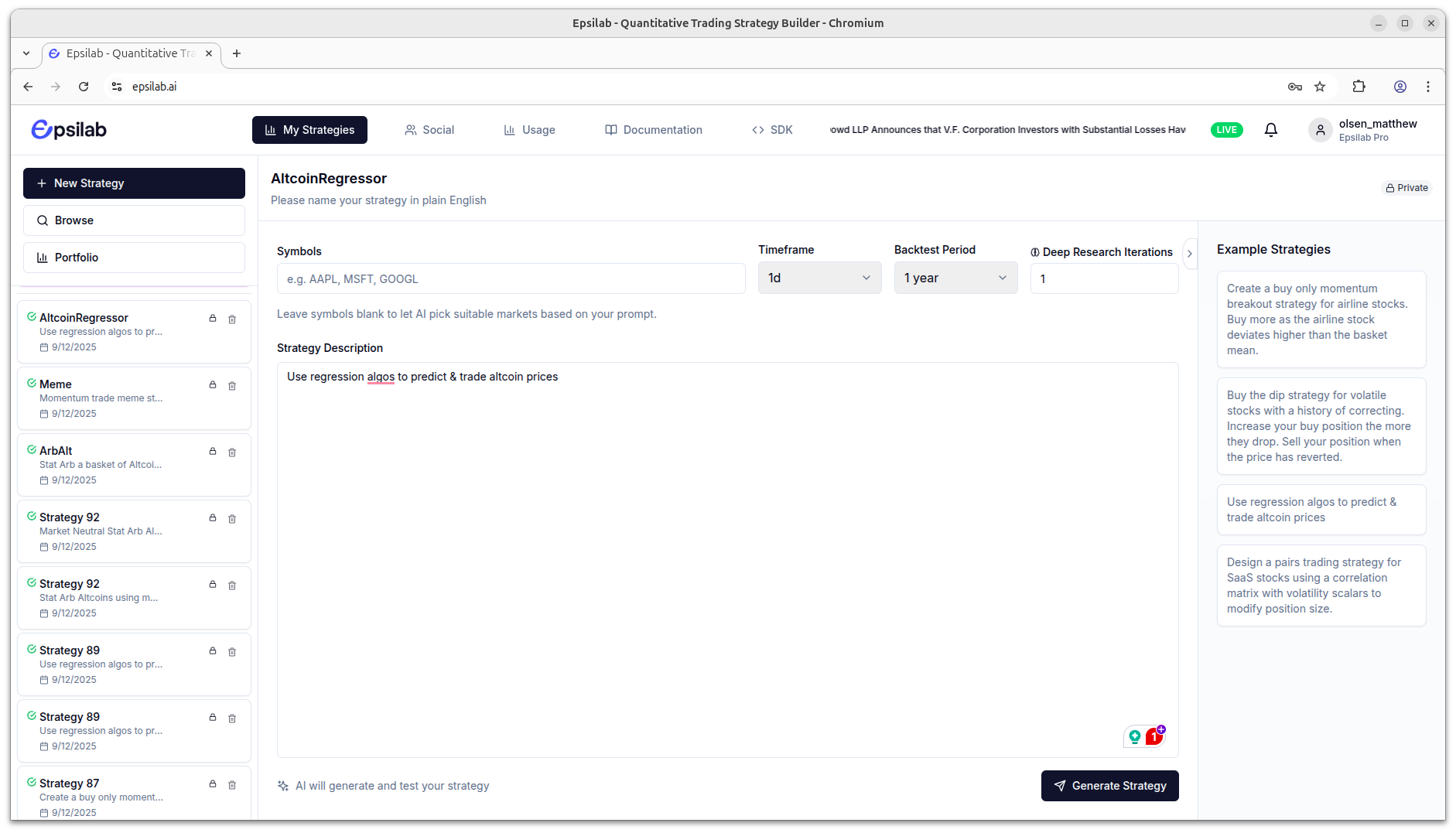Toggle the LIVE status badge

[1226, 130]
